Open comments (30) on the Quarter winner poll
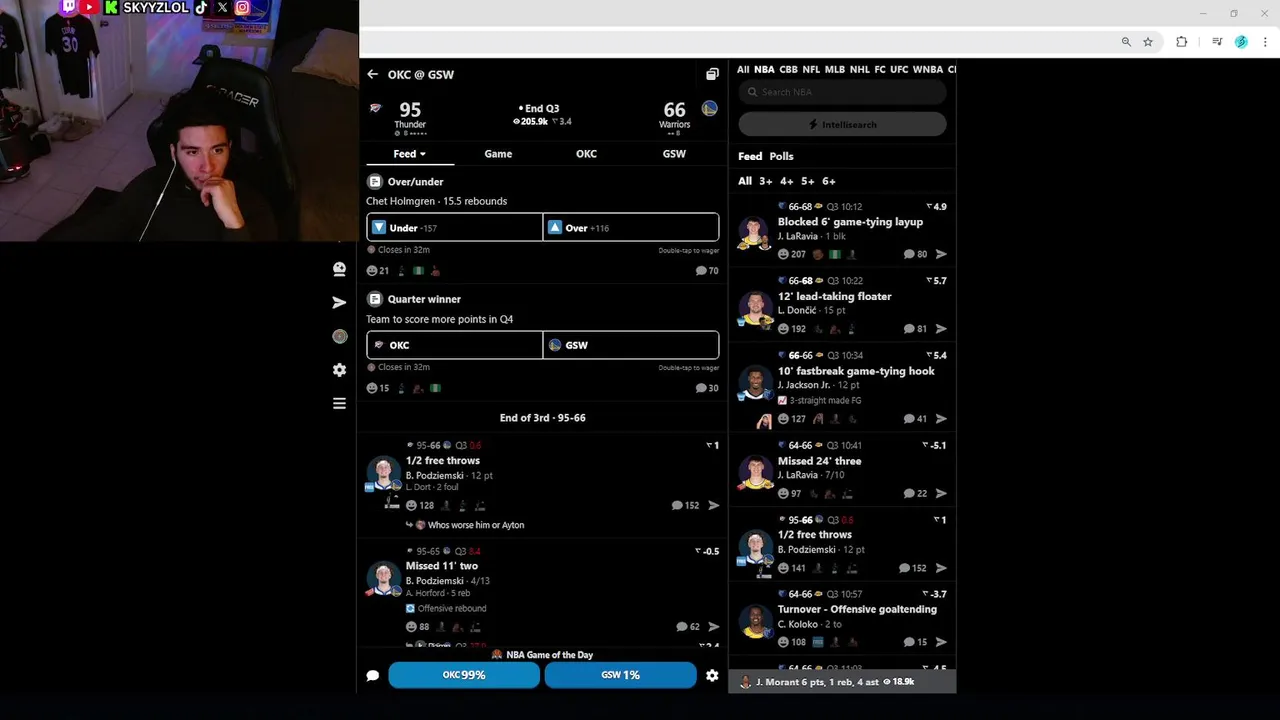This screenshot has height=720, width=1280. tap(707, 388)
